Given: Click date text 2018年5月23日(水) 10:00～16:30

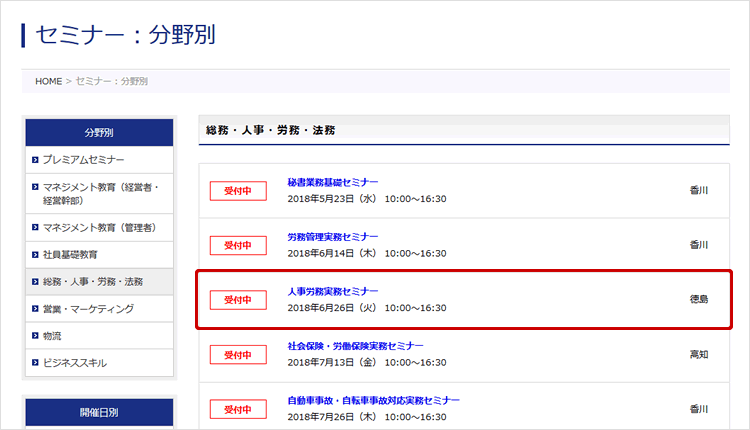Looking at the screenshot, I should point(367,199).
